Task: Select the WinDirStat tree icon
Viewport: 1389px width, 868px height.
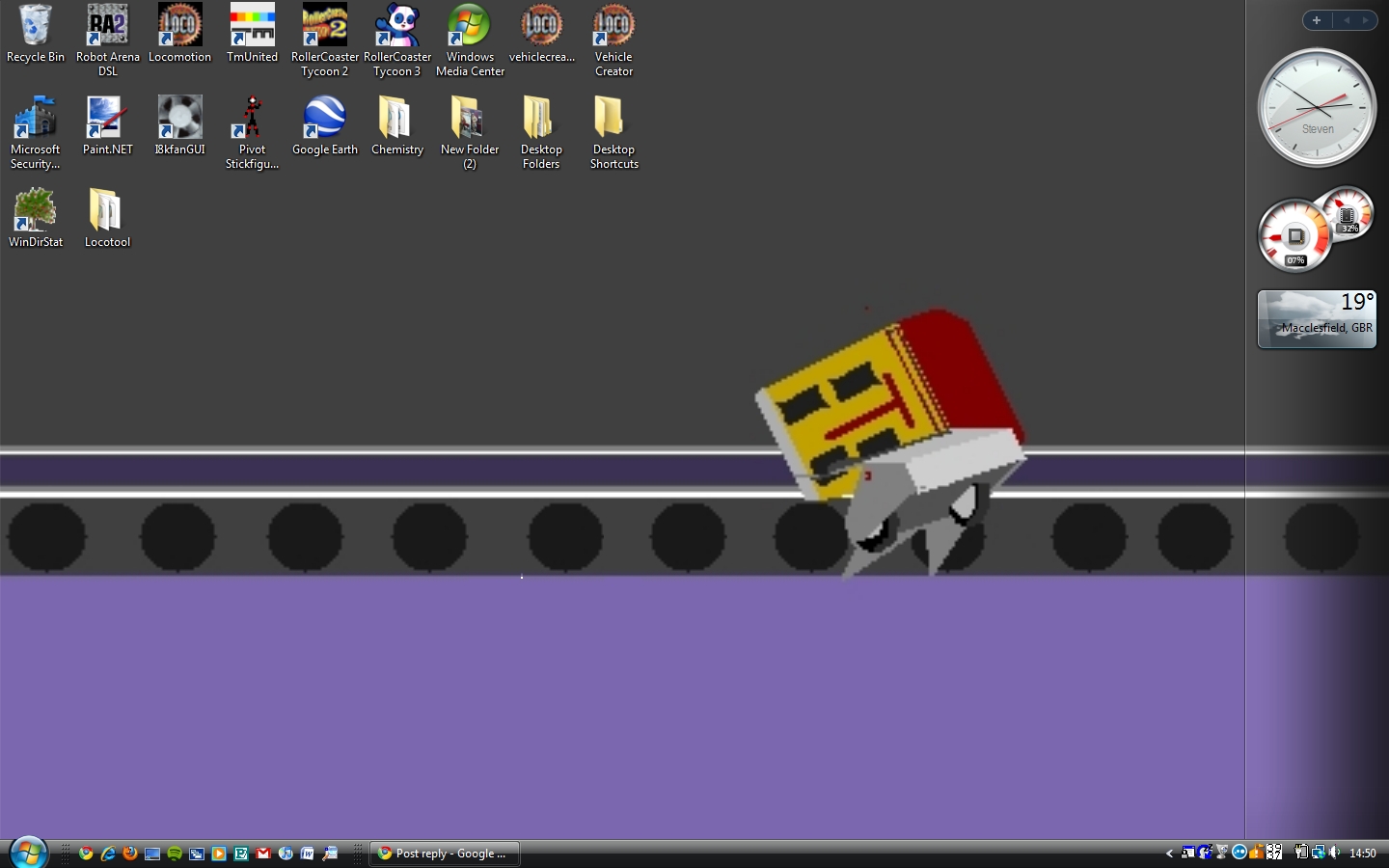Action: (x=36, y=219)
